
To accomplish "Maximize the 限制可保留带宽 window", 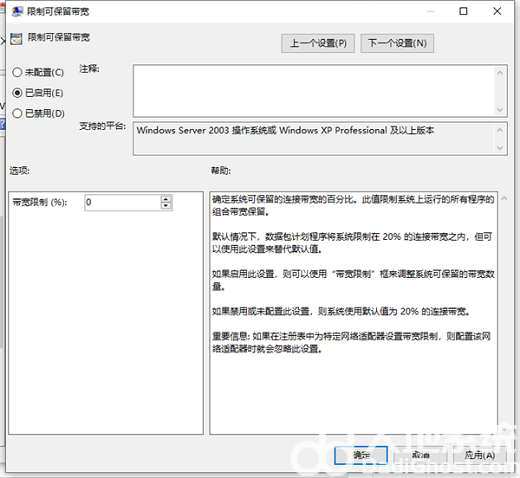I will 463,11.
